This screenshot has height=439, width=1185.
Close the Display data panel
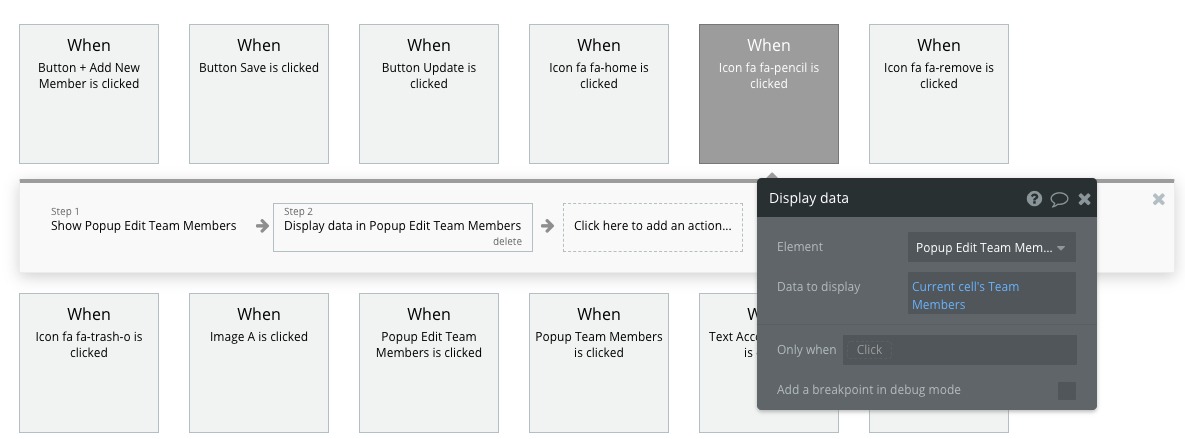tap(1084, 199)
